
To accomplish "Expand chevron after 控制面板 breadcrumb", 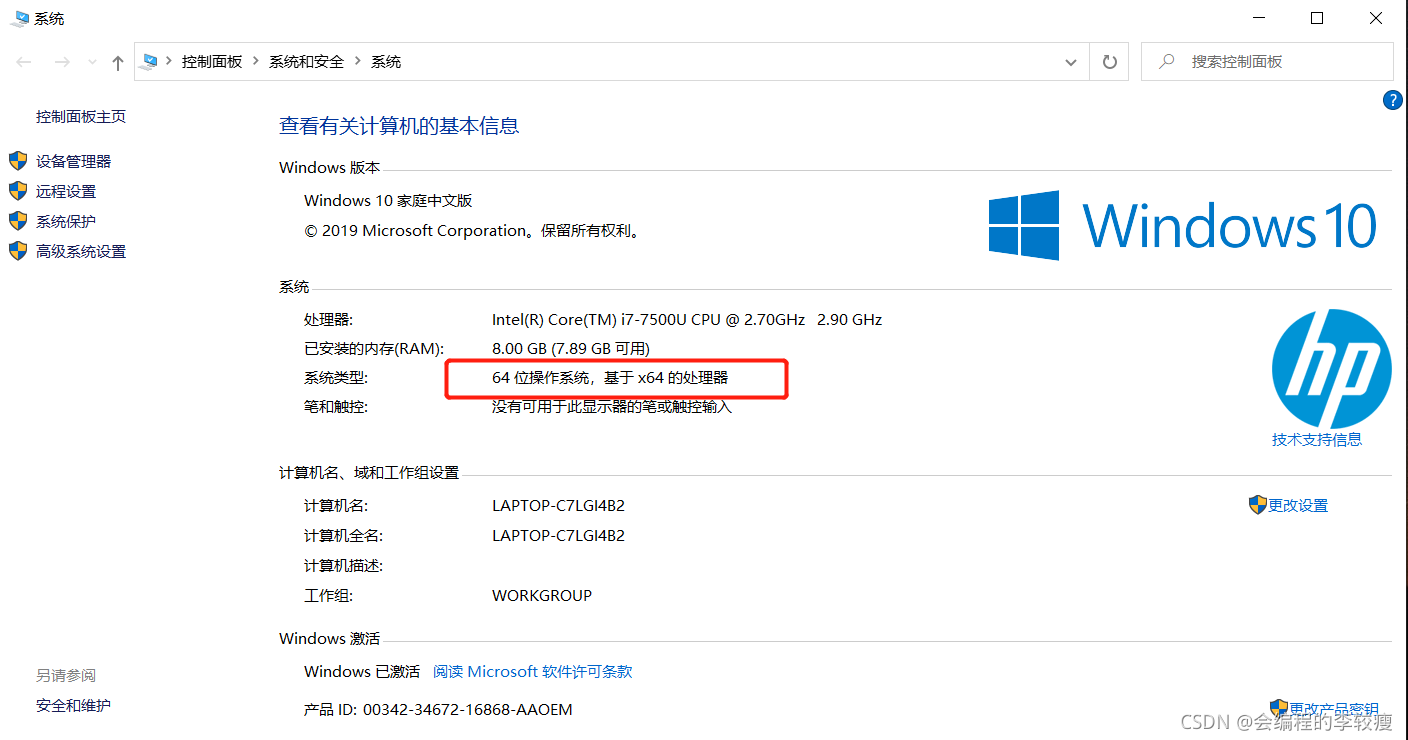I will (256, 62).
